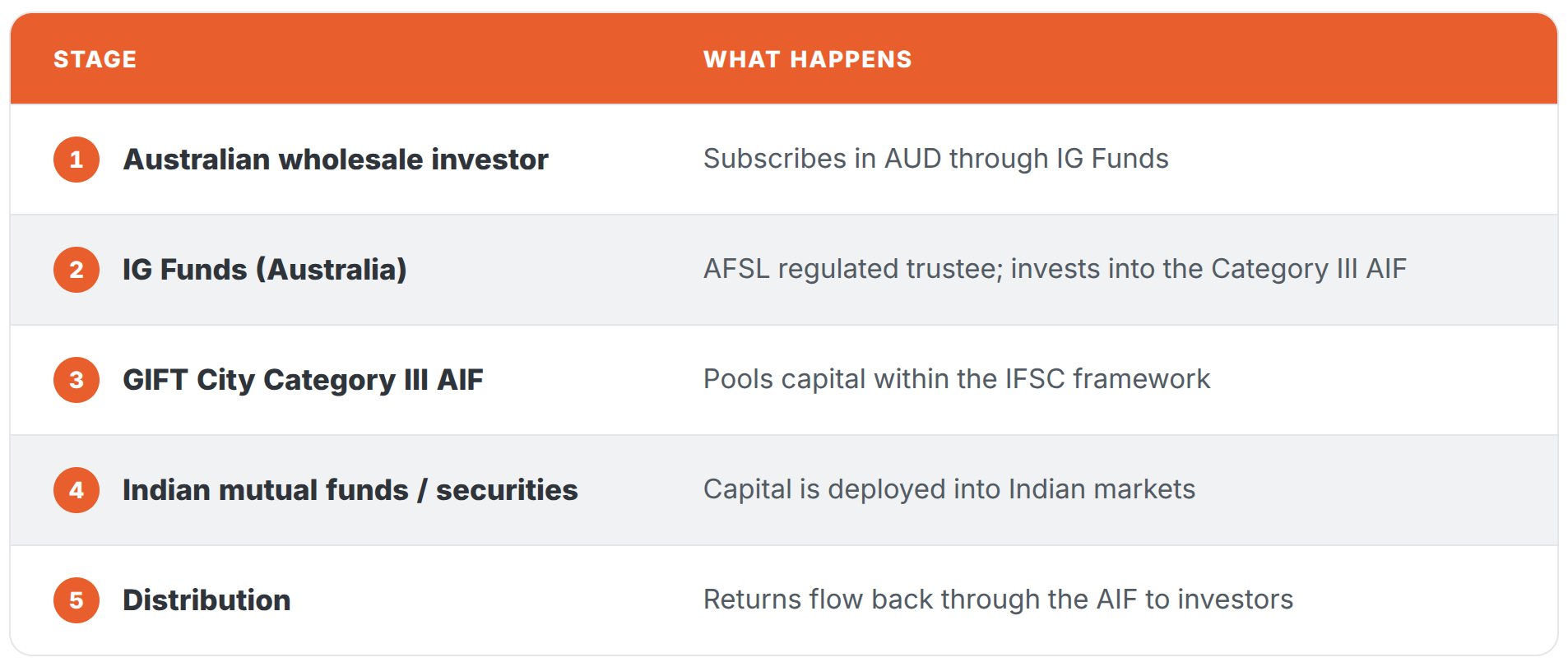Click the orange number 2 circle badge
The width and height of the screenshot is (1568, 662).
point(77,270)
